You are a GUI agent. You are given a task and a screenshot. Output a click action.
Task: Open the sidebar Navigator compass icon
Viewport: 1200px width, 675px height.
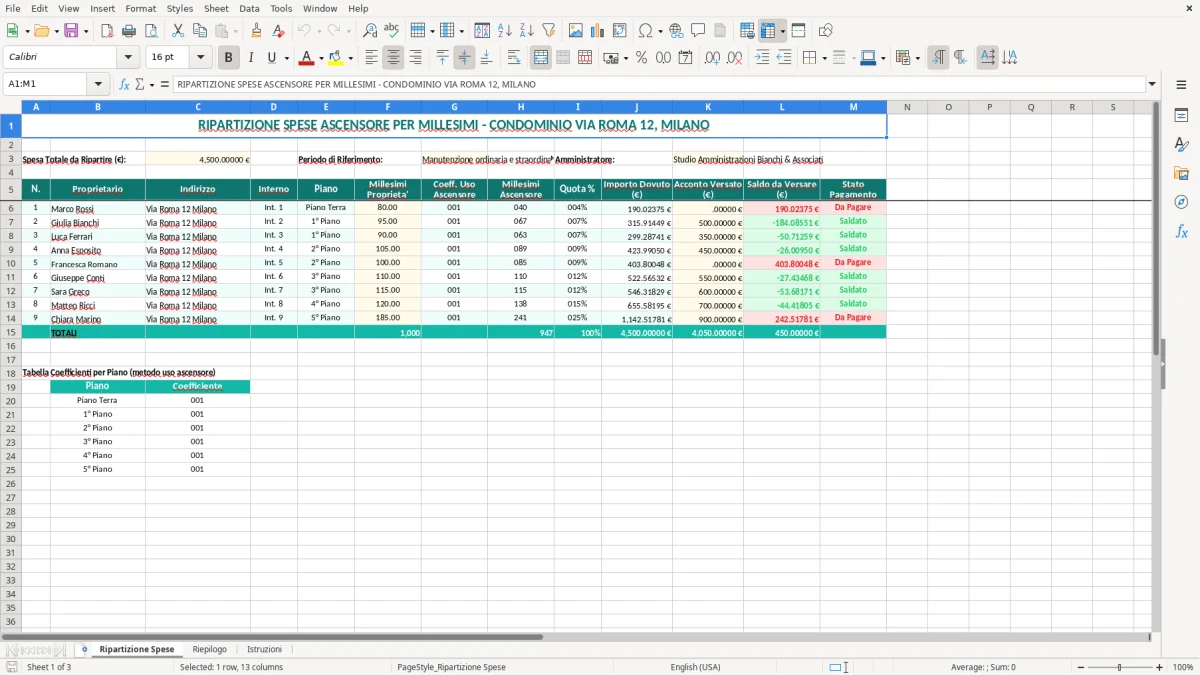(1181, 203)
